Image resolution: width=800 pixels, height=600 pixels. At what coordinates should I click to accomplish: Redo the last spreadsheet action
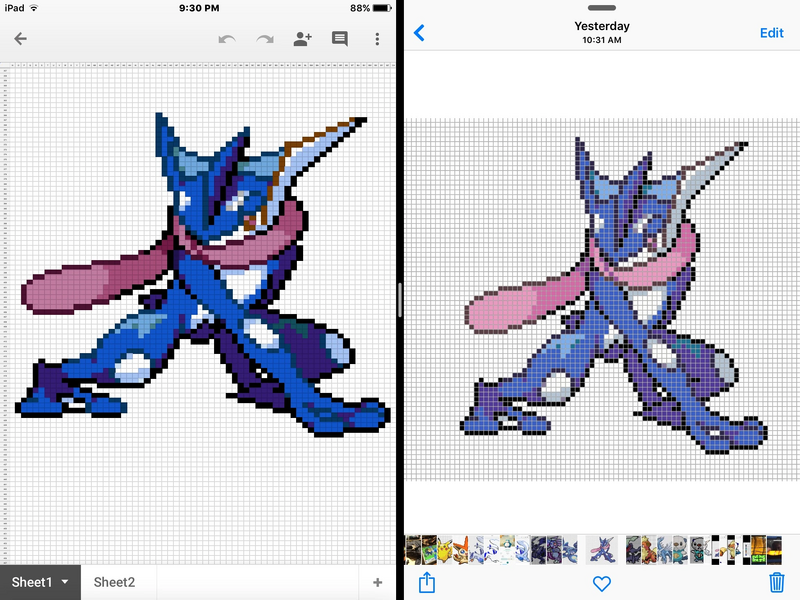click(x=265, y=39)
